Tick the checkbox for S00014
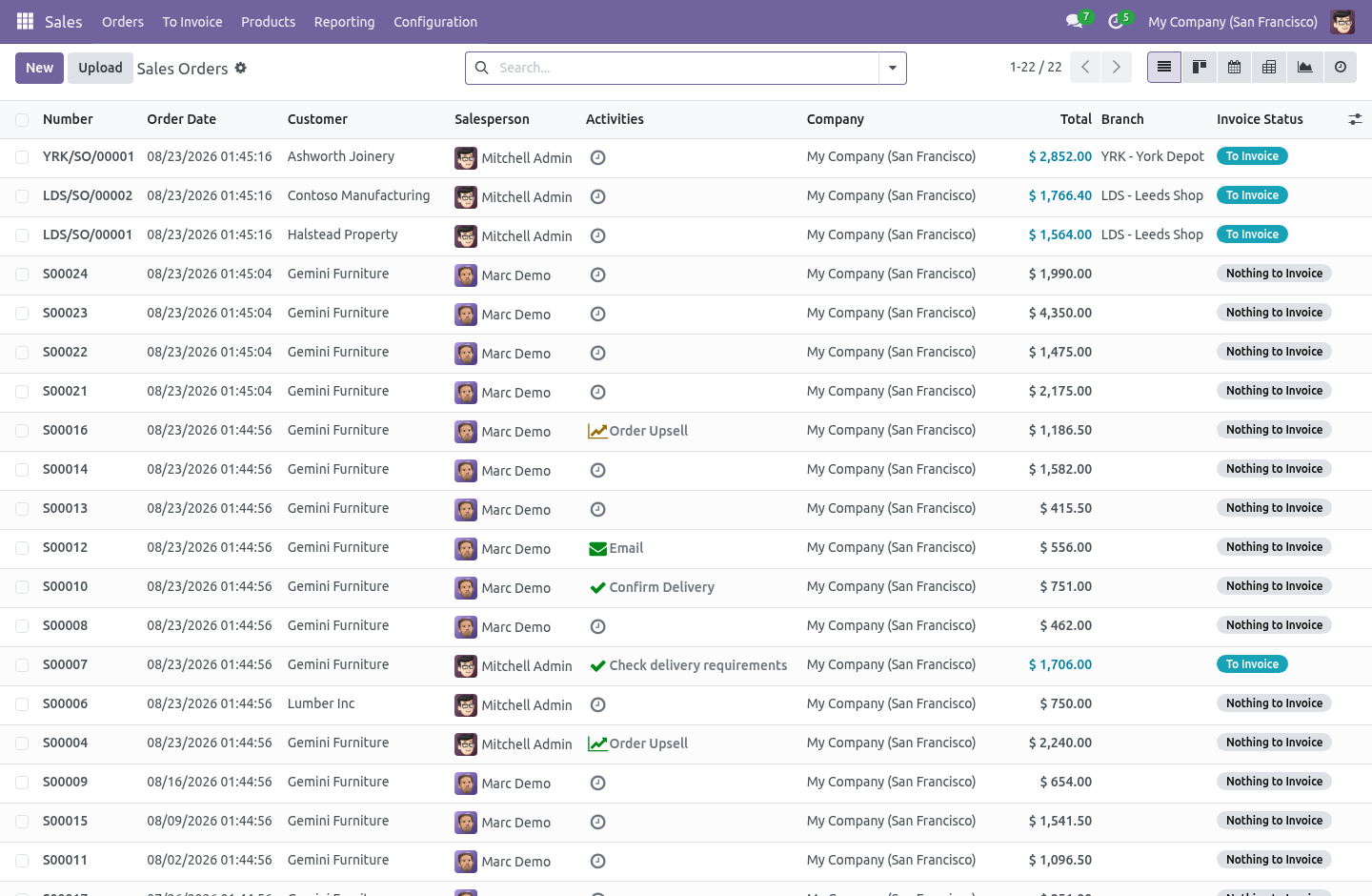Screen dimensions: 1372x896 22,470
